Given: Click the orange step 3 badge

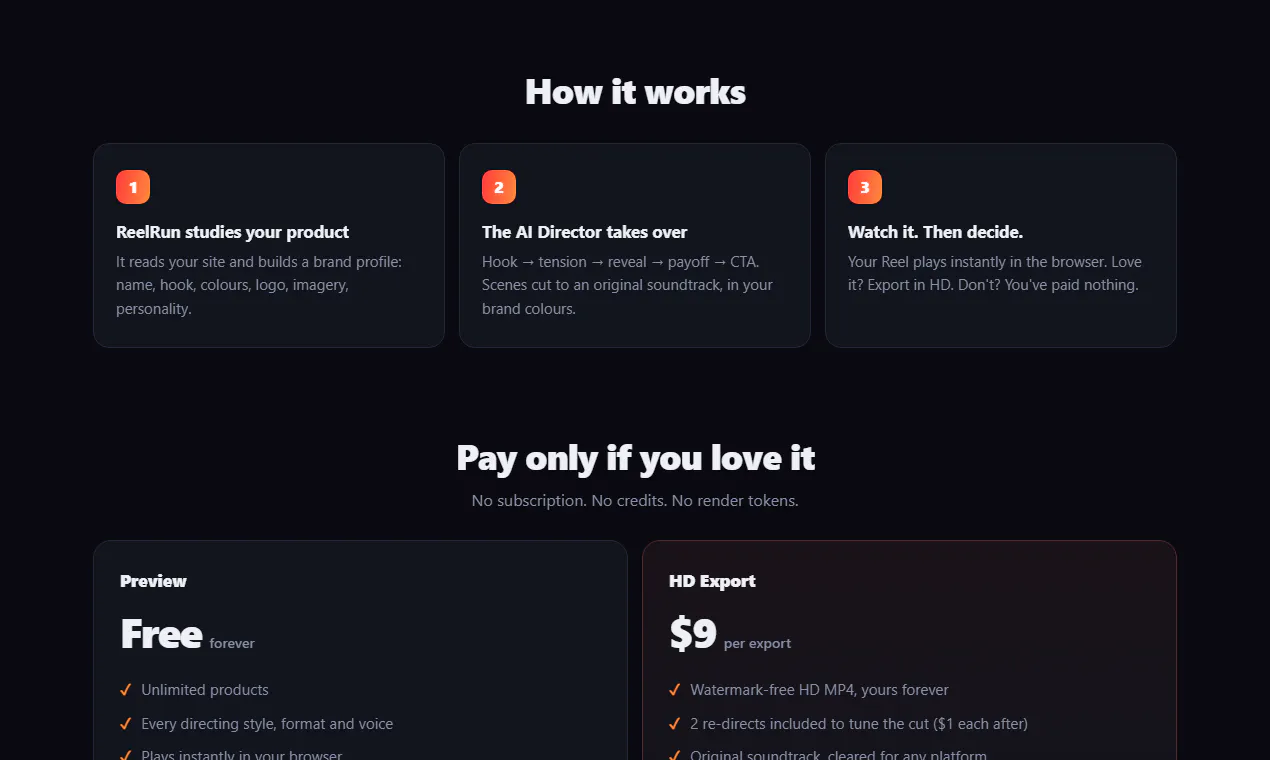Looking at the screenshot, I should click(x=865, y=187).
